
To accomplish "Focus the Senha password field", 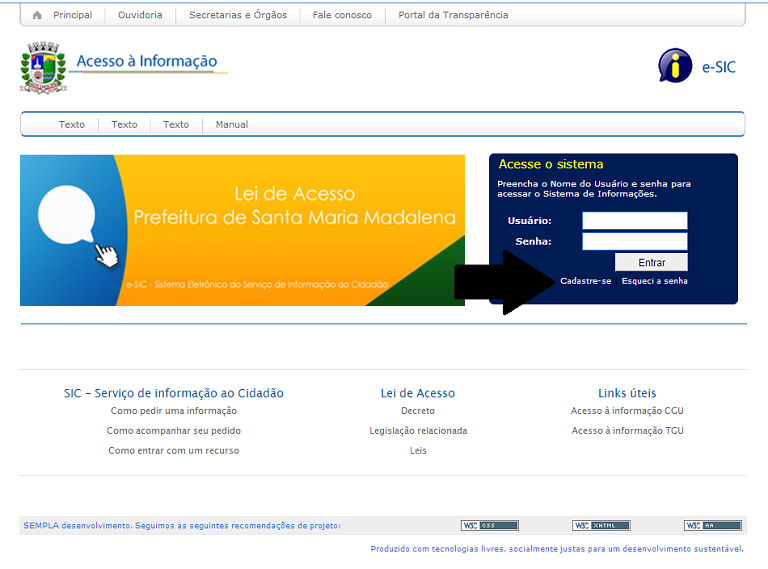I will pos(634,241).
